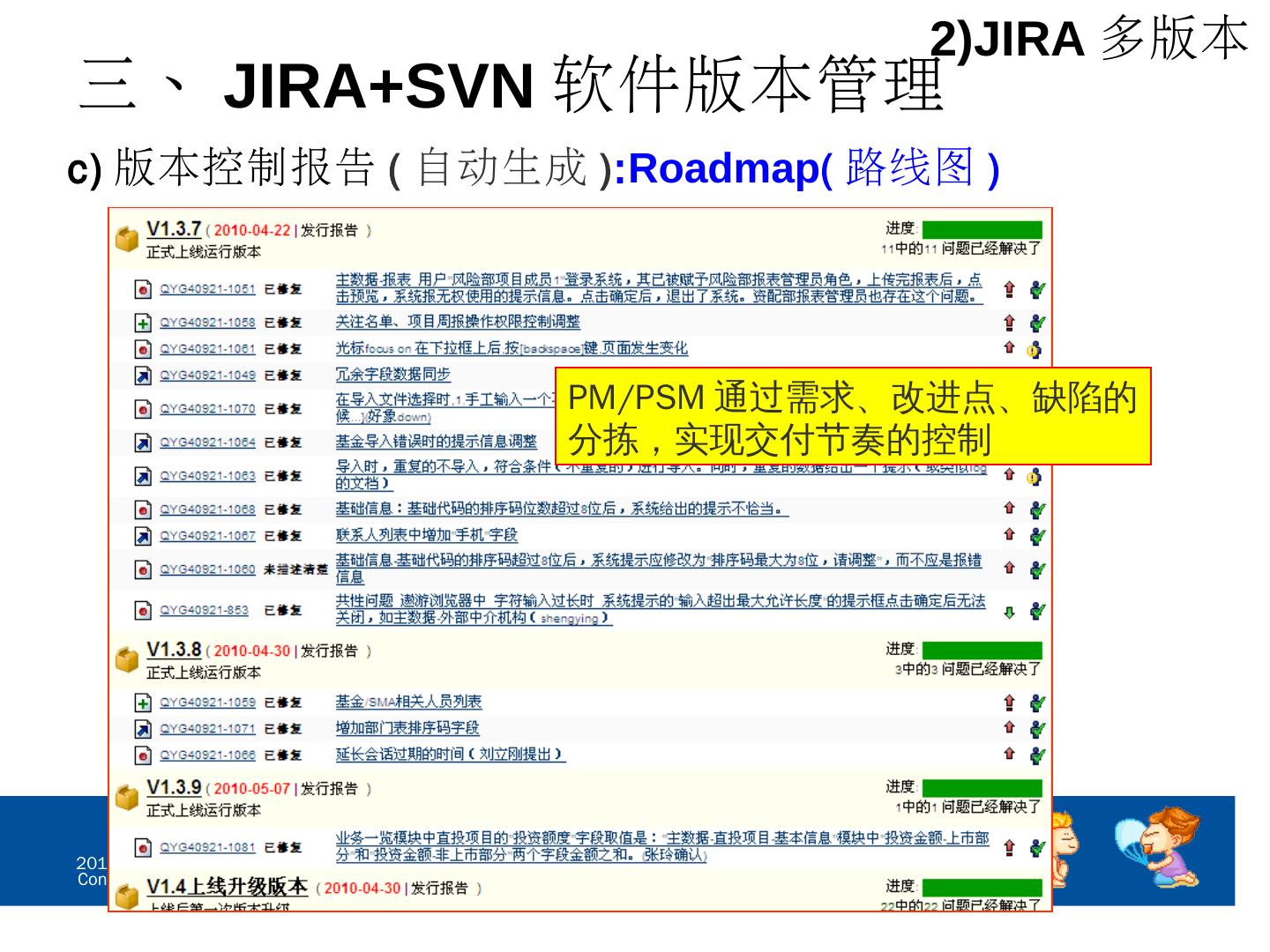Viewport: 1270px width, 952px height.
Task: Click the package icon beside version V1.3.8
Action: click(x=128, y=658)
